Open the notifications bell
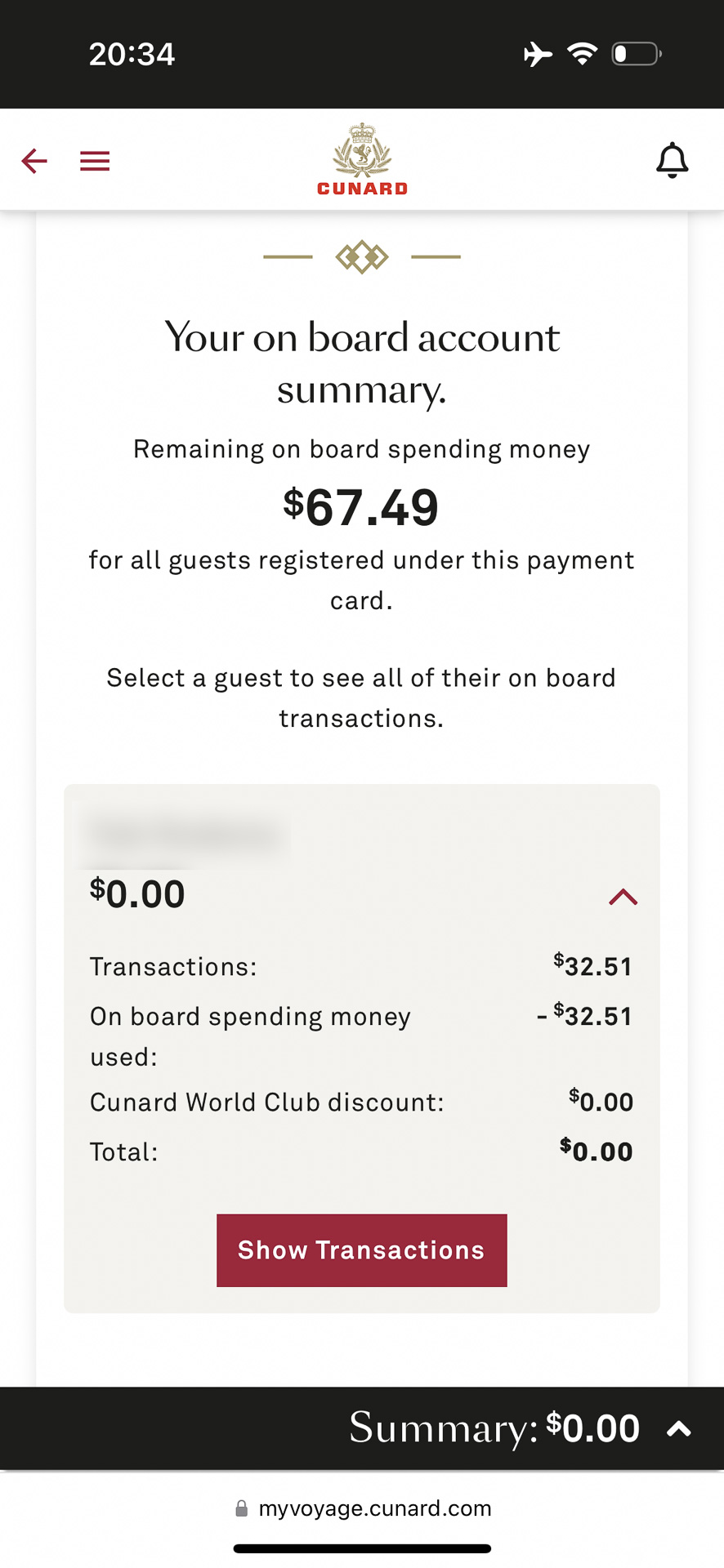724x1568 pixels. pos(672,160)
